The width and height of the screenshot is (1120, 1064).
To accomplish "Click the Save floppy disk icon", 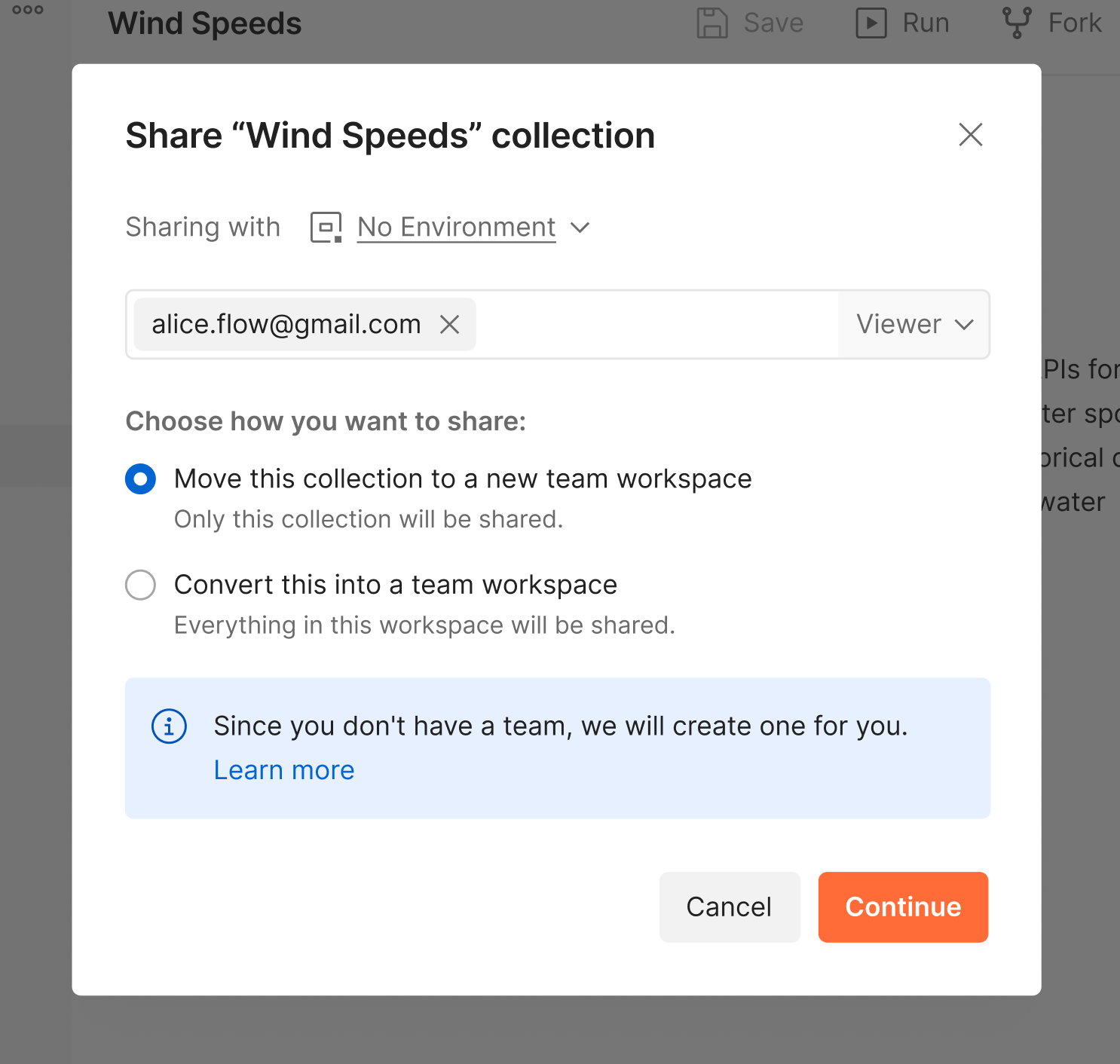I will point(711,23).
